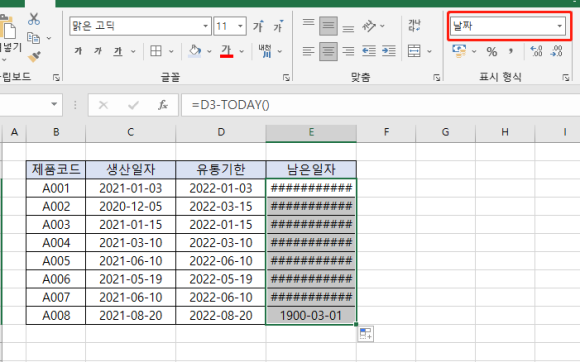The height and width of the screenshot is (362, 580).
Task: Center text horizontally
Action: click(328, 51)
